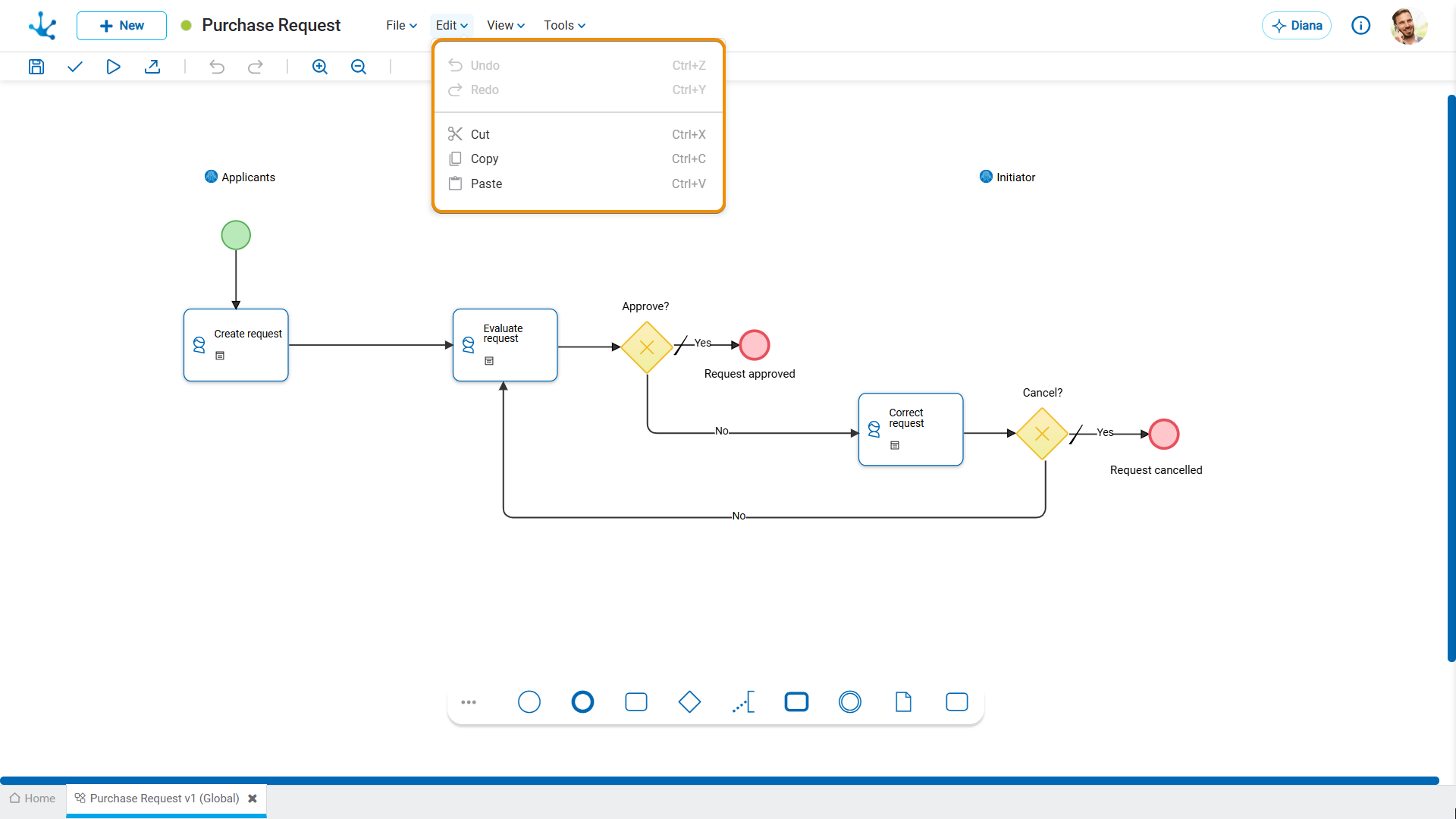Select the intermediate event double-circle shape
The height and width of the screenshot is (819, 1456).
click(x=850, y=702)
